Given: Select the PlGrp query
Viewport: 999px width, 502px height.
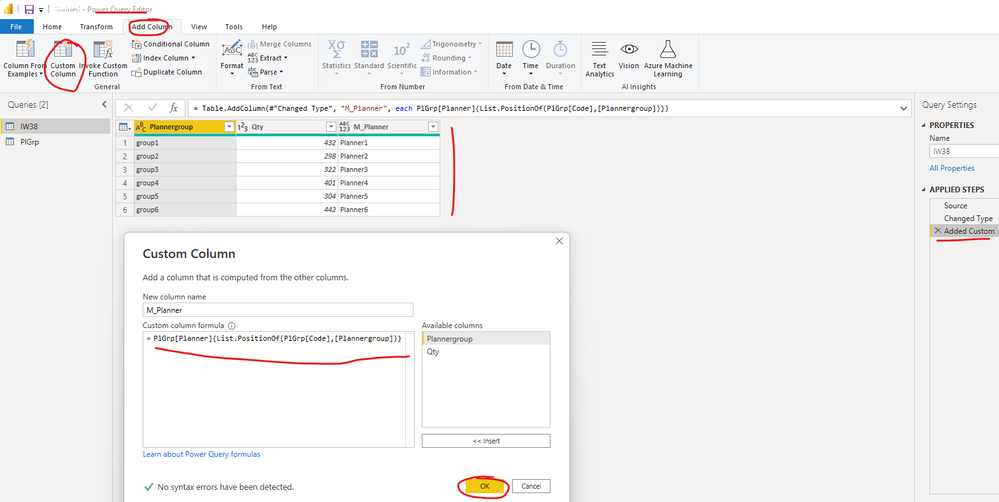Looking at the screenshot, I should click(55, 142).
